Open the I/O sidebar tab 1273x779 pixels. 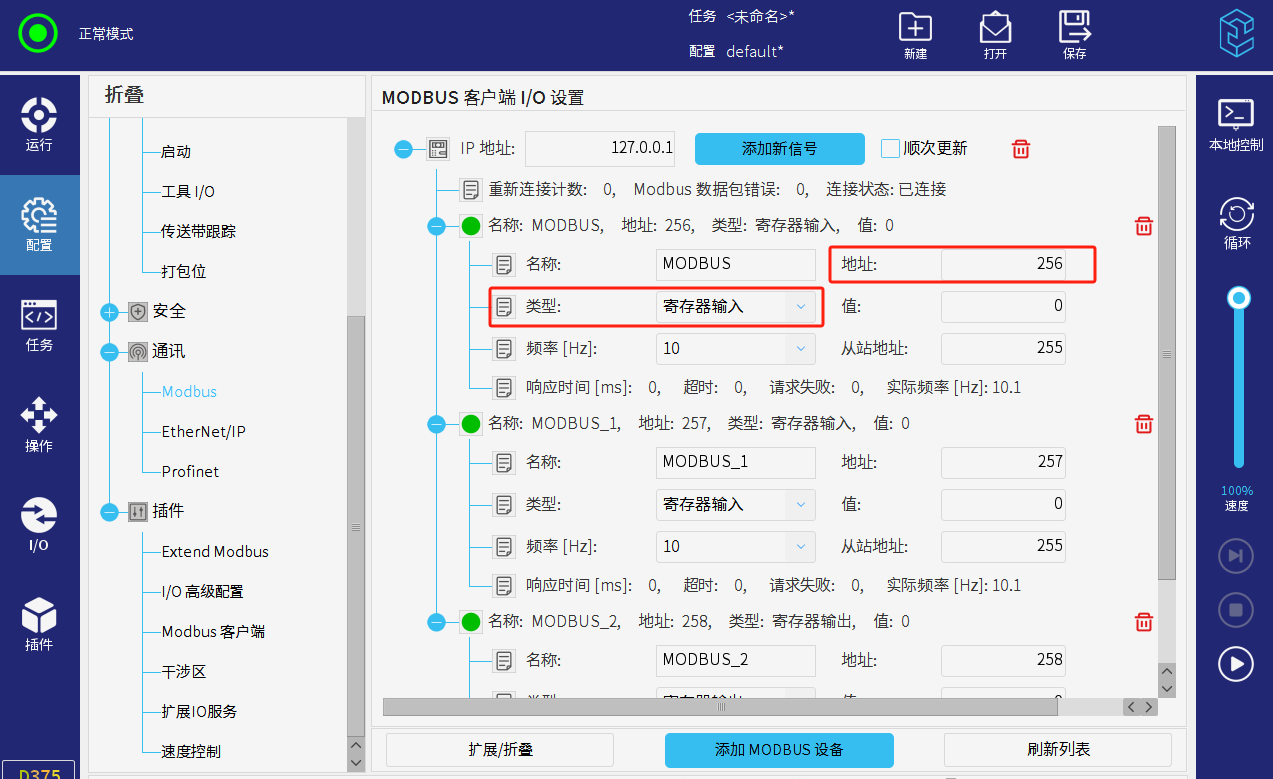39,524
